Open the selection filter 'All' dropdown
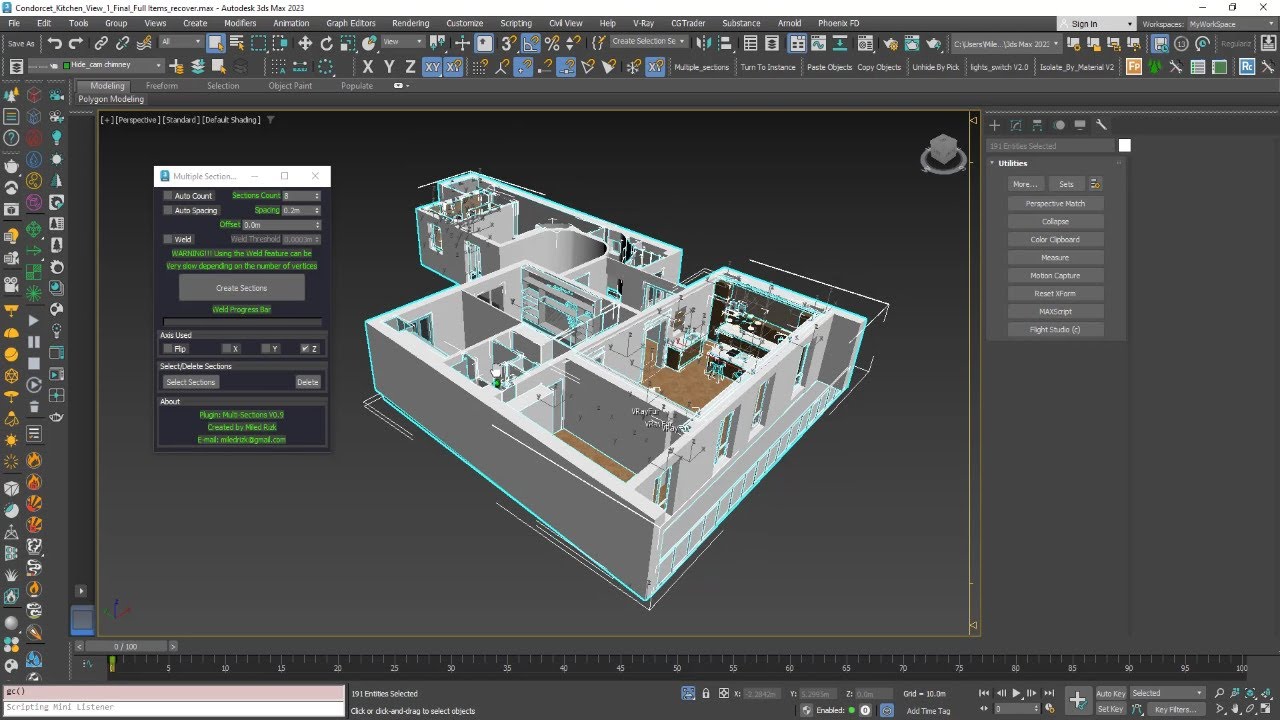This screenshot has height=720, width=1280. (180, 42)
